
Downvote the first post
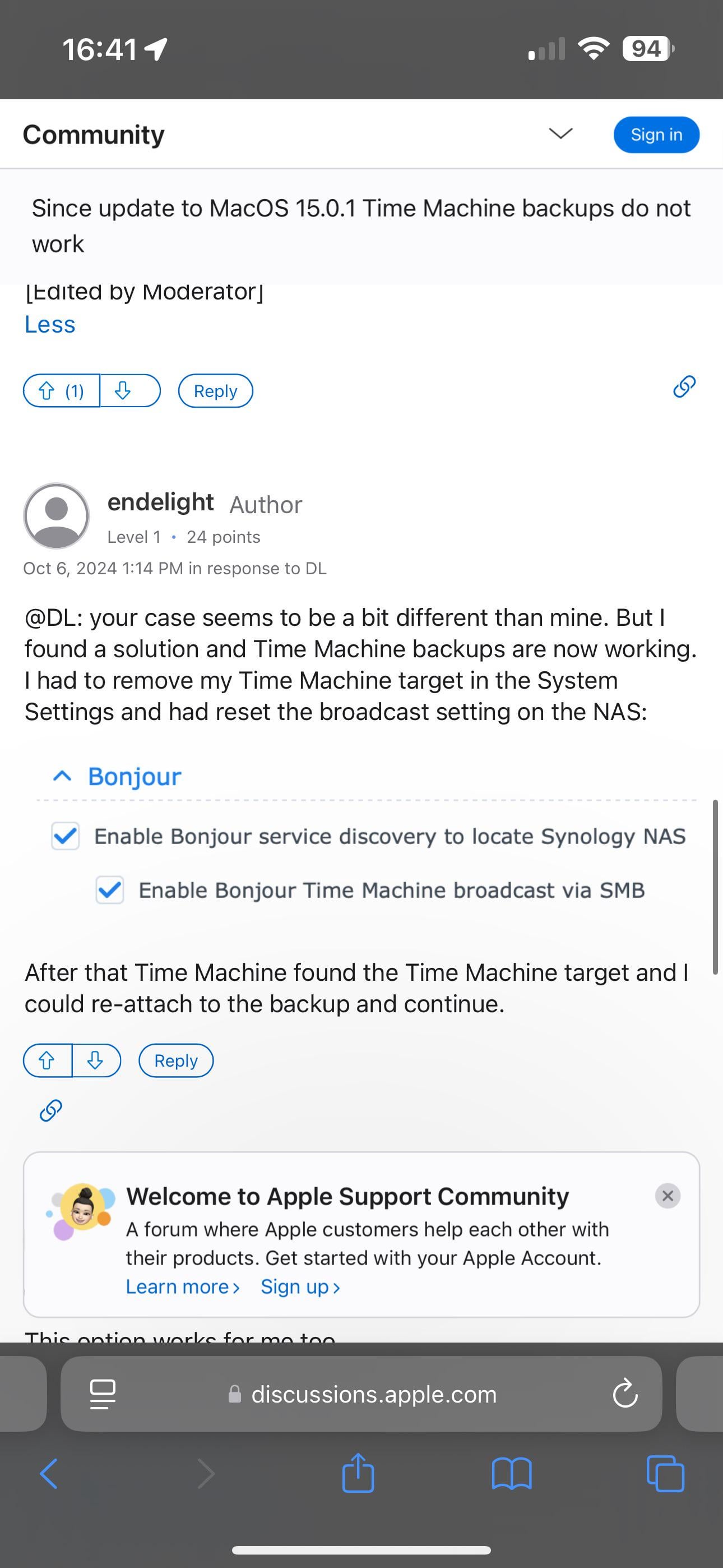pyautogui.click(x=123, y=391)
